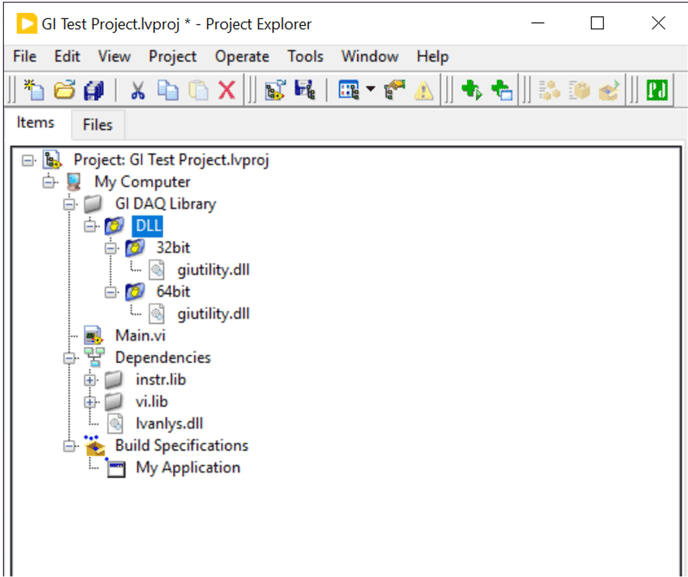Switch to the Files tab
Screen dimensions: 688x577
[x=98, y=125]
